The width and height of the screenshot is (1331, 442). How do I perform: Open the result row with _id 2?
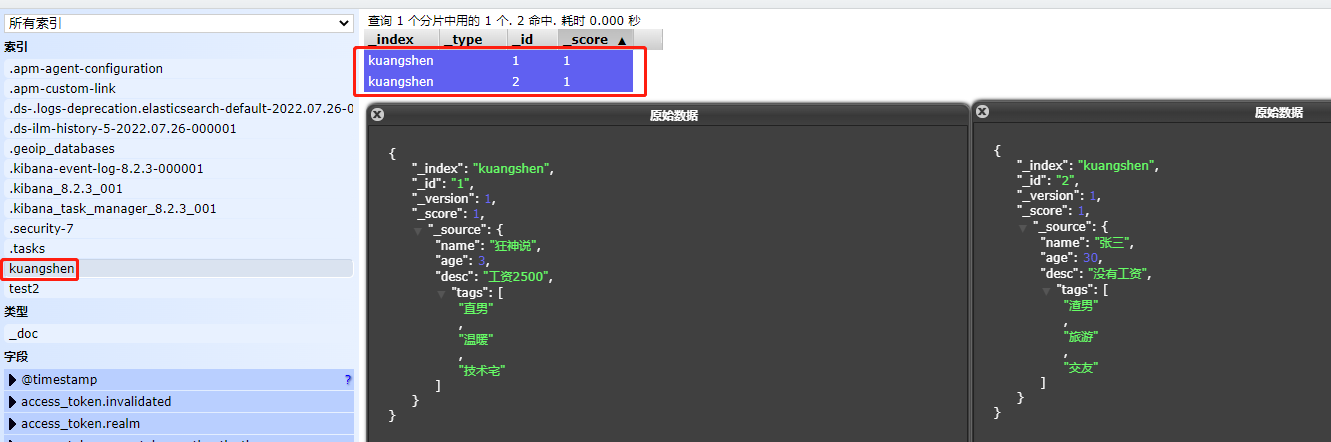pyautogui.click(x=499, y=82)
